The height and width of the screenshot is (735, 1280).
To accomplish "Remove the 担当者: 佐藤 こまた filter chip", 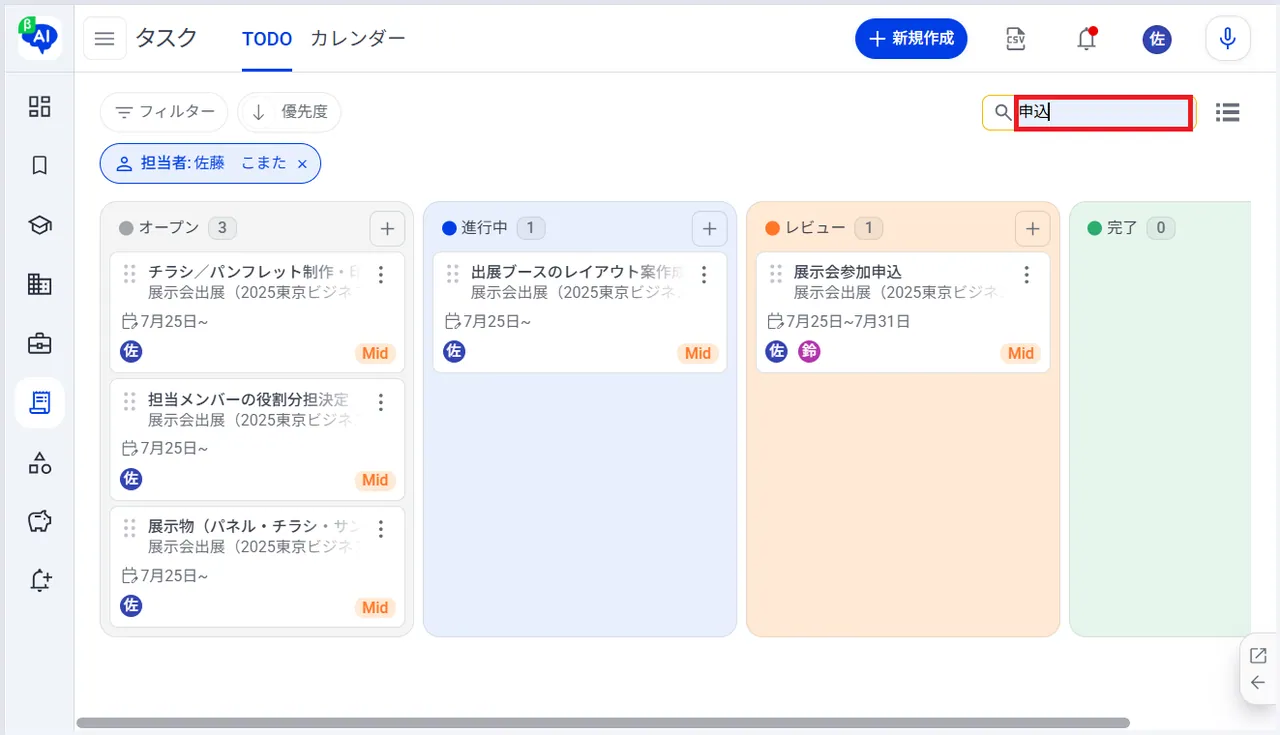I will pyautogui.click(x=302, y=164).
